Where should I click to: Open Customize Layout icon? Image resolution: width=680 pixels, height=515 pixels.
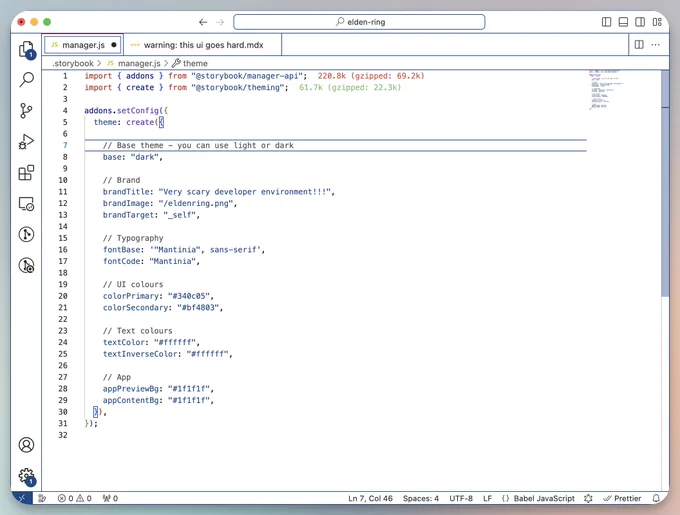point(657,22)
